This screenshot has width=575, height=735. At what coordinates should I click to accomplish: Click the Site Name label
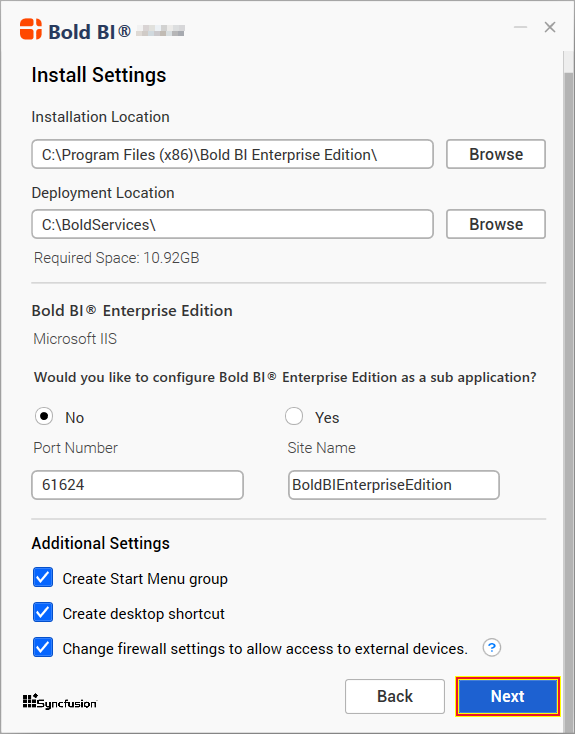tap(321, 448)
